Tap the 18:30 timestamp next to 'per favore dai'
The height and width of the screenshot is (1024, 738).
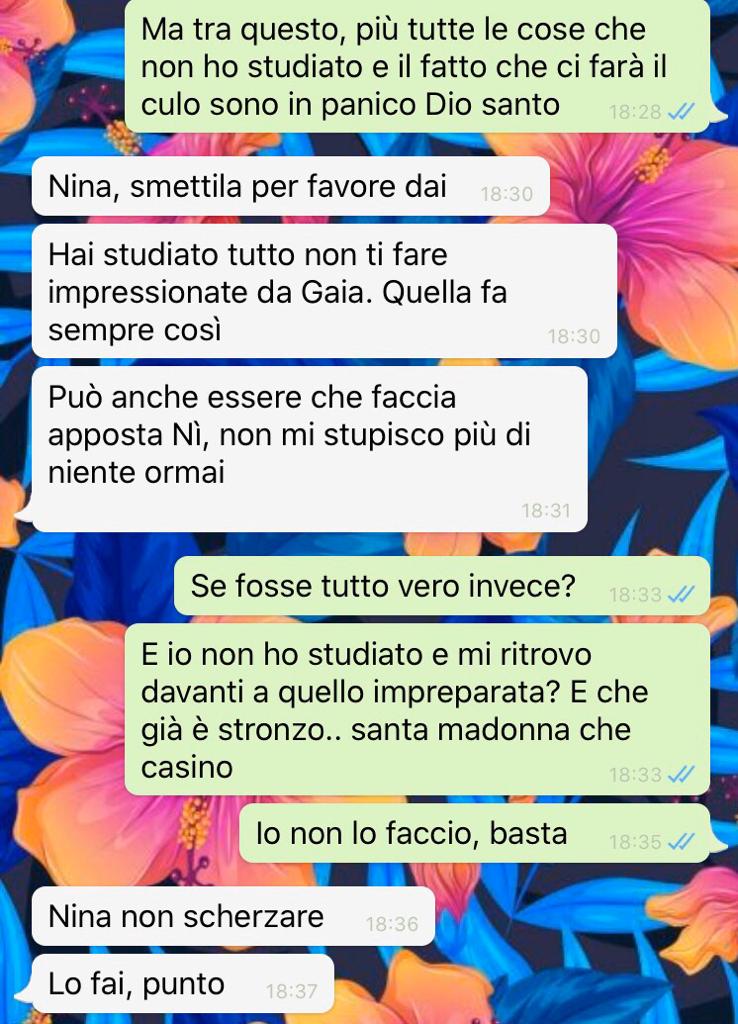[x=507, y=194]
